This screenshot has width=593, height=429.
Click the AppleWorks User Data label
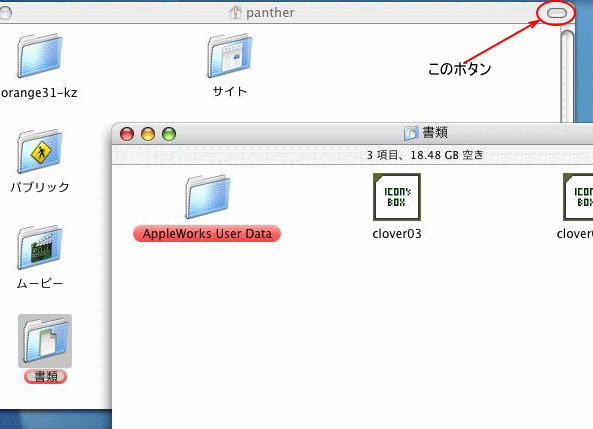tap(207, 234)
